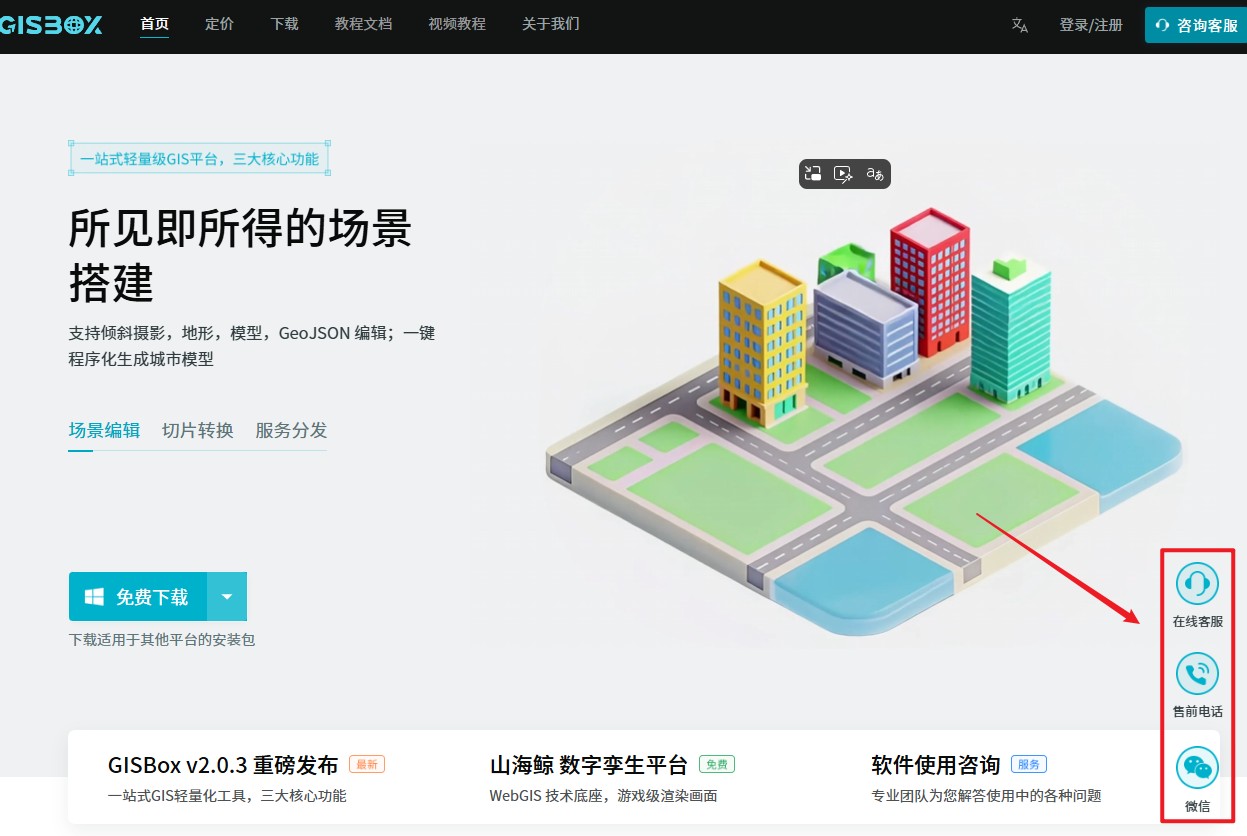Viewport: 1247px width, 836px height.
Task: Switch to the 切片转换 tab
Action: click(198, 431)
